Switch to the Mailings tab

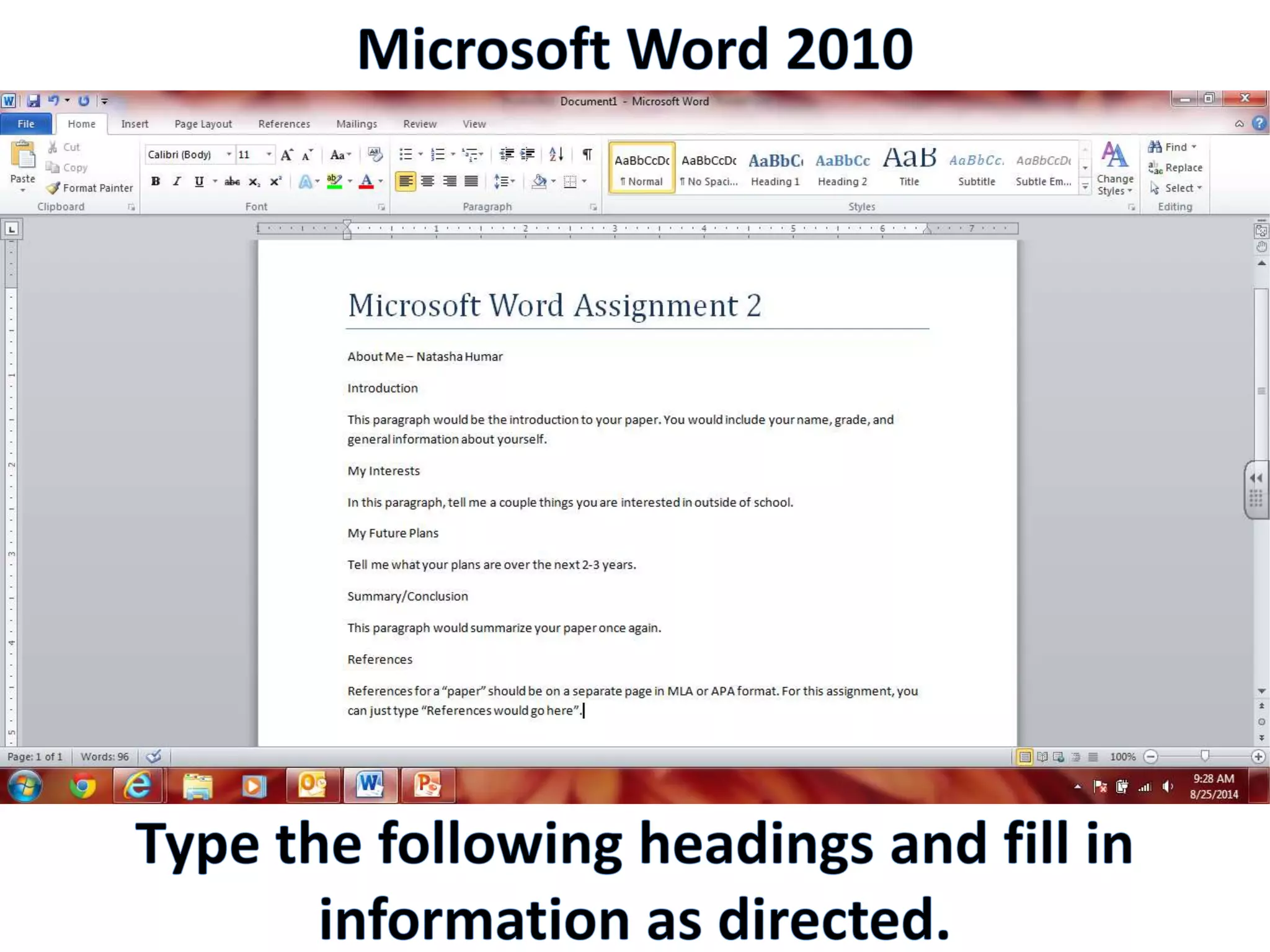pos(357,124)
